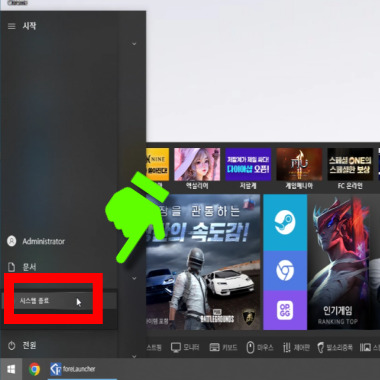Open the OP.GG purple tile

point(285,310)
